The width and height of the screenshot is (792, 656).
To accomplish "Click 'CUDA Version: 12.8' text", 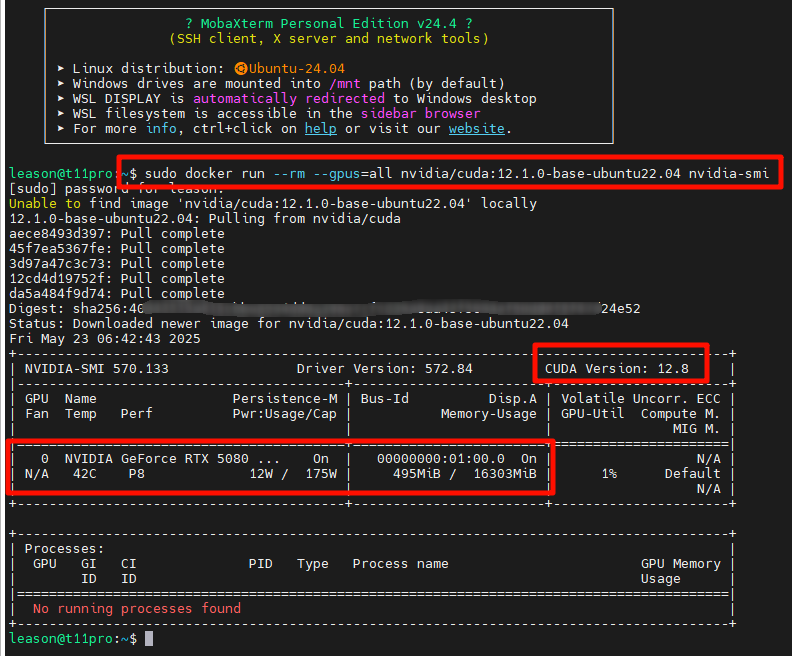I will pyautogui.click(x=616, y=369).
